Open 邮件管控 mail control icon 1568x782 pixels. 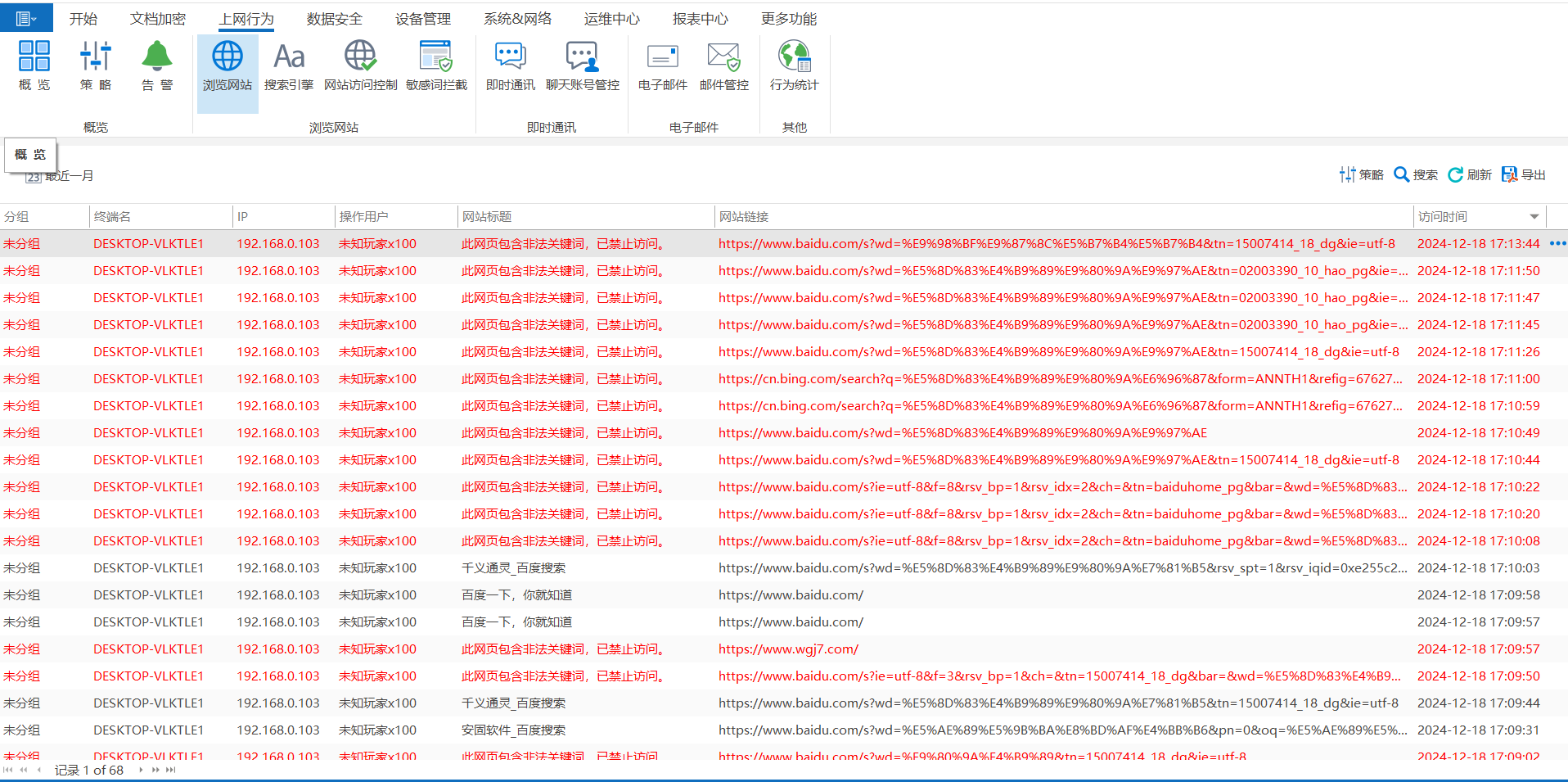(x=723, y=66)
